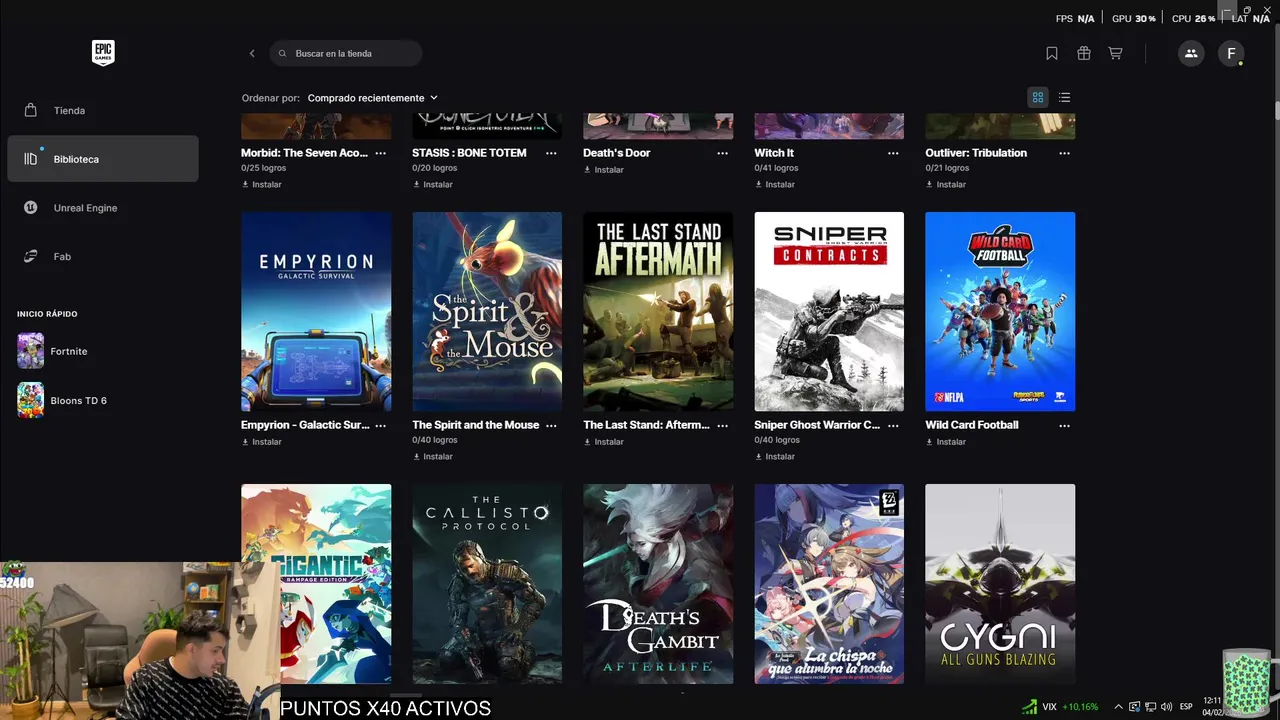This screenshot has height=720, width=1280.
Task: Open options menu for Death's Door
Action: (723, 153)
